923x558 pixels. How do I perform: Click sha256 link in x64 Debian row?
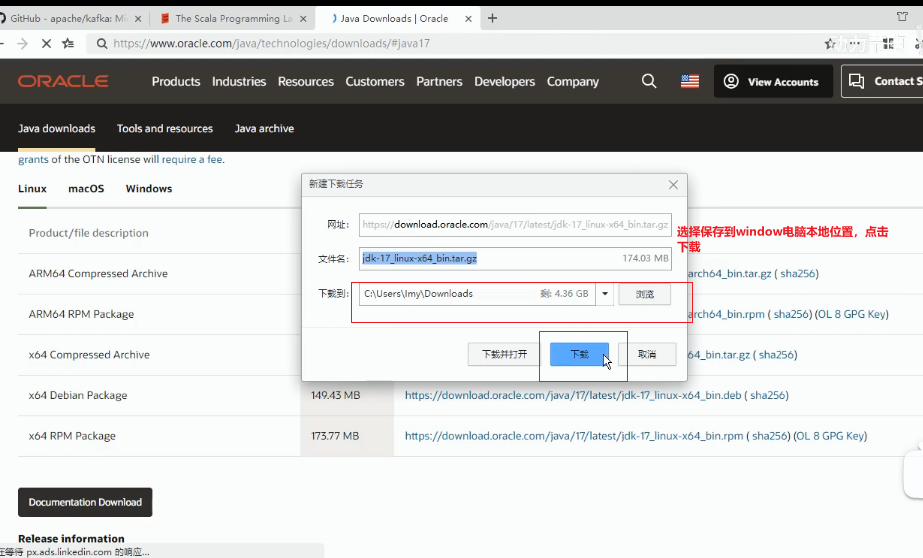(x=768, y=396)
